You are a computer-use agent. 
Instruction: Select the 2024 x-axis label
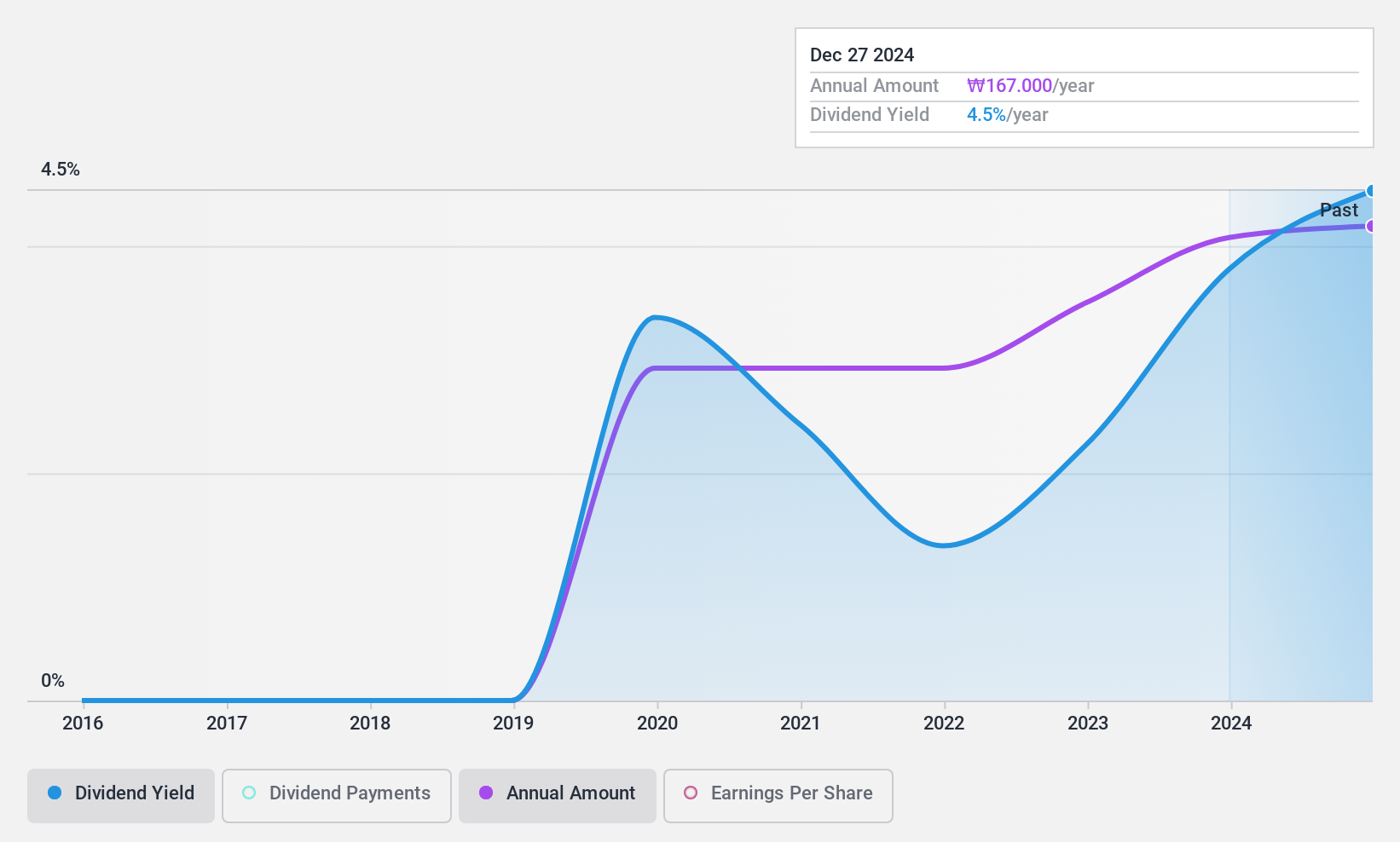click(1231, 724)
